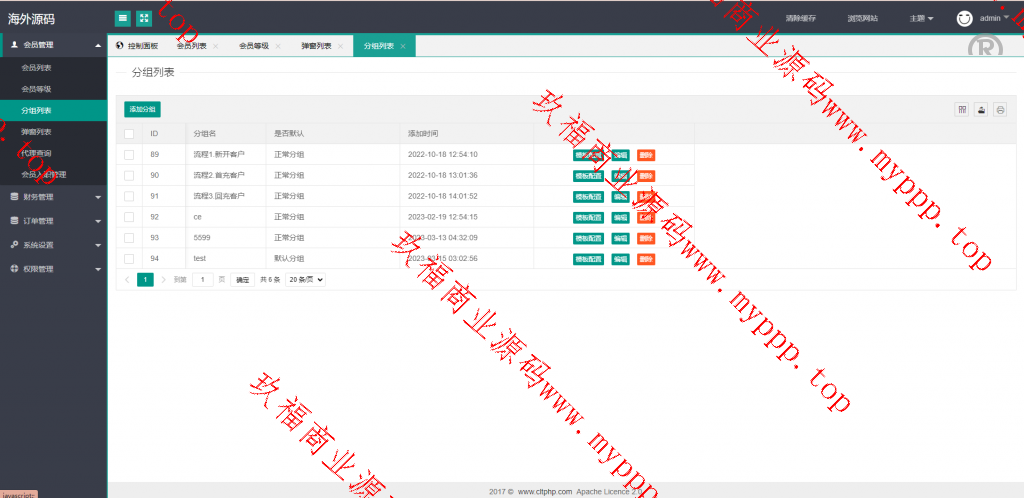Collapse sidebar with the hamburger menu icon
The height and width of the screenshot is (498, 1024).
[122, 18]
